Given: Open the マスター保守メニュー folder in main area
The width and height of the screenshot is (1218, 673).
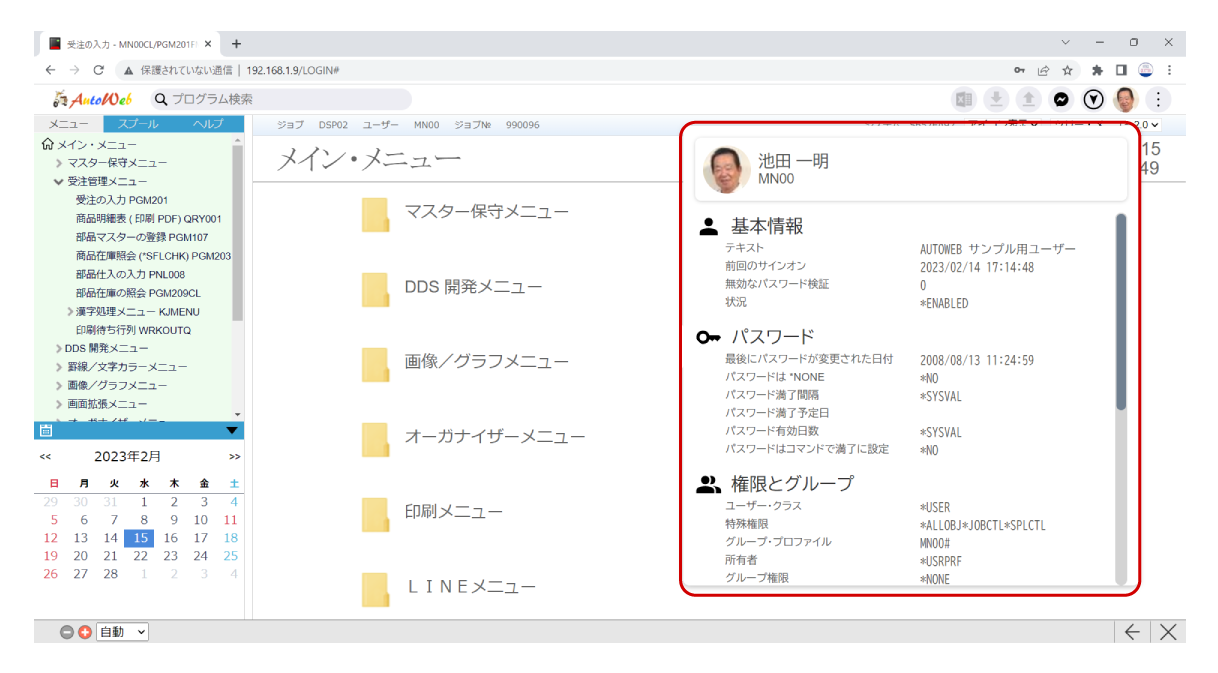Looking at the screenshot, I should 484,212.
